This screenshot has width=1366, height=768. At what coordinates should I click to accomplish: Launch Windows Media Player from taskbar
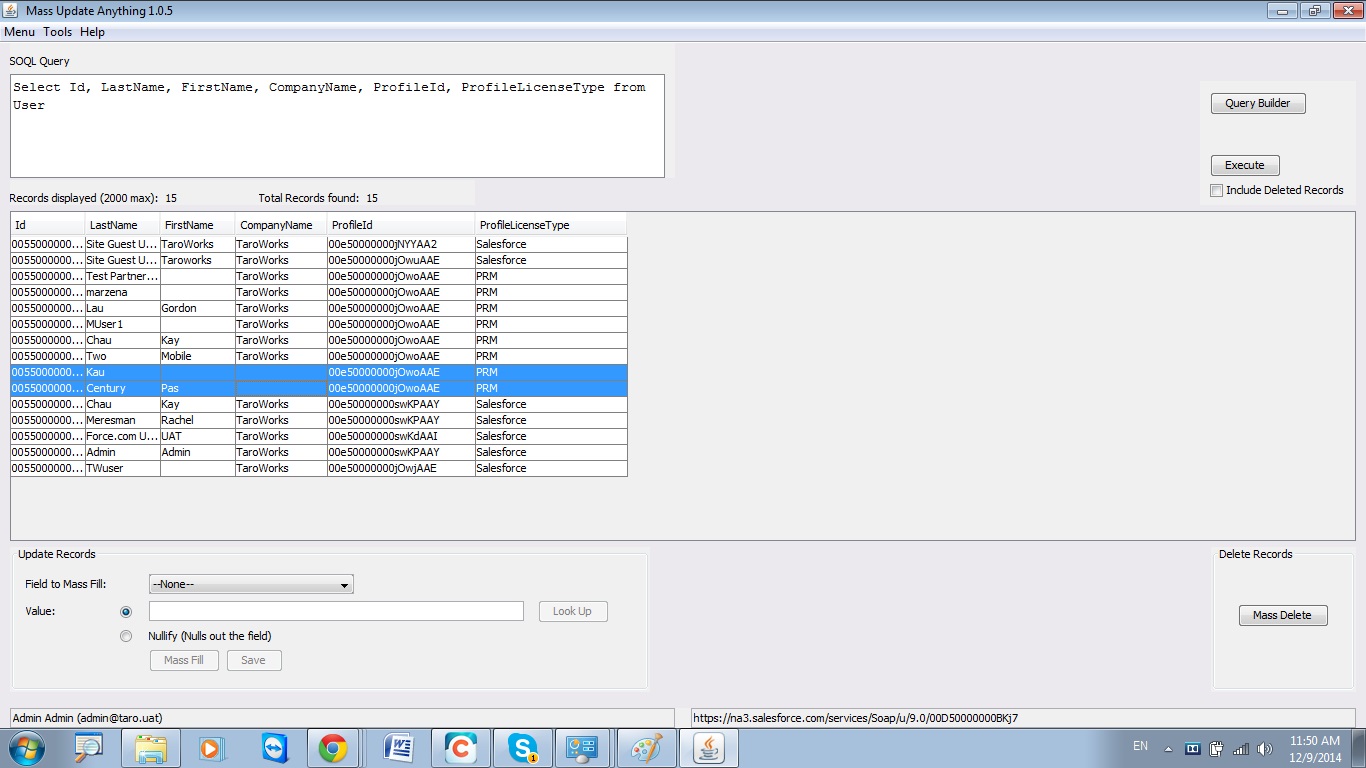point(212,748)
